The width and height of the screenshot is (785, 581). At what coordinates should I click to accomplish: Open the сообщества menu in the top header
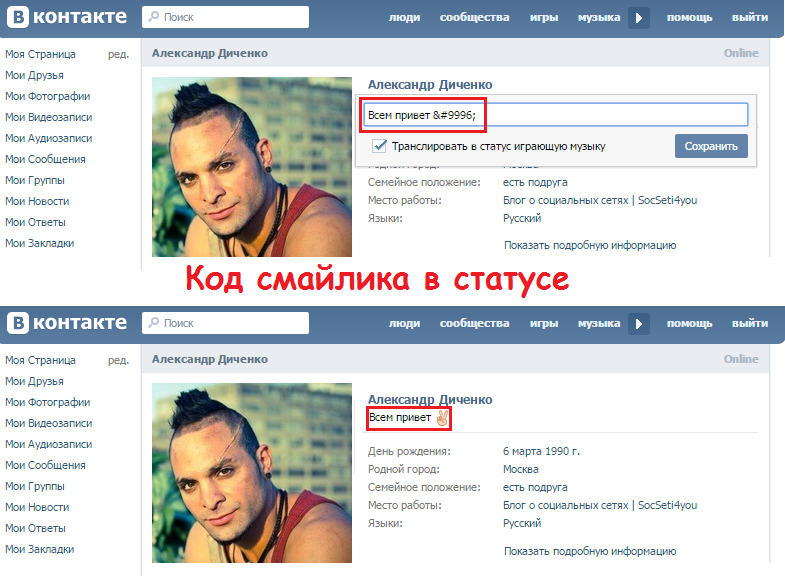point(475,18)
